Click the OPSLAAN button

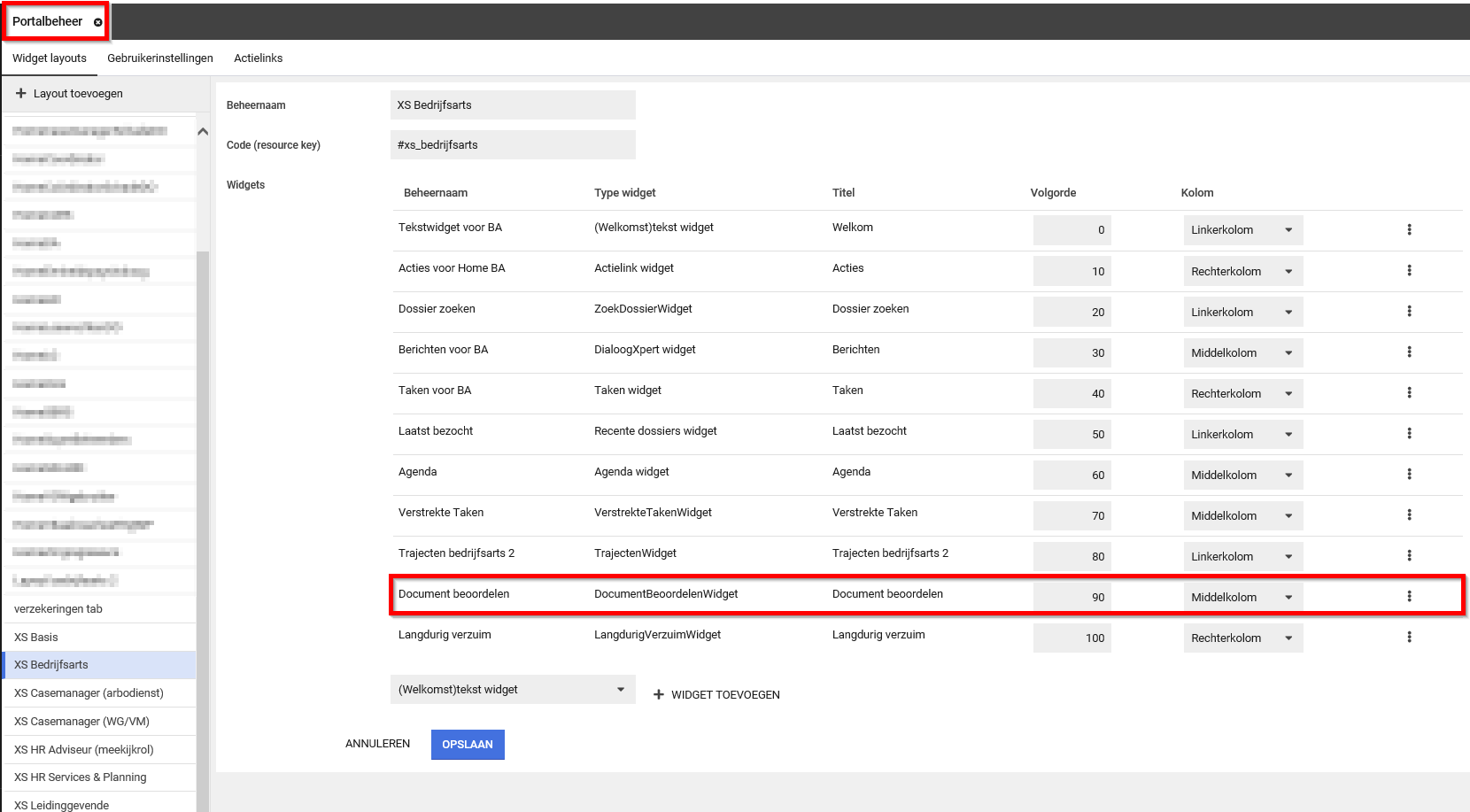[468, 745]
